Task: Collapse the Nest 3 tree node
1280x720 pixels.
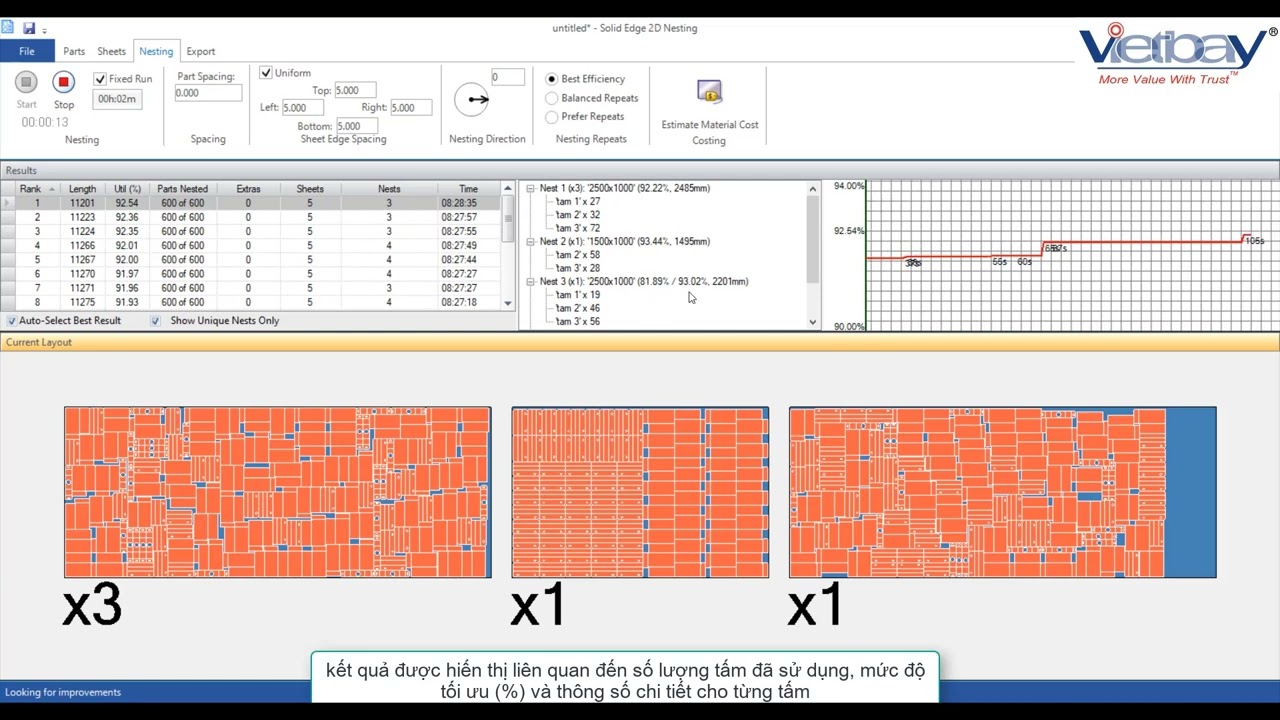Action: click(x=530, y=281)
